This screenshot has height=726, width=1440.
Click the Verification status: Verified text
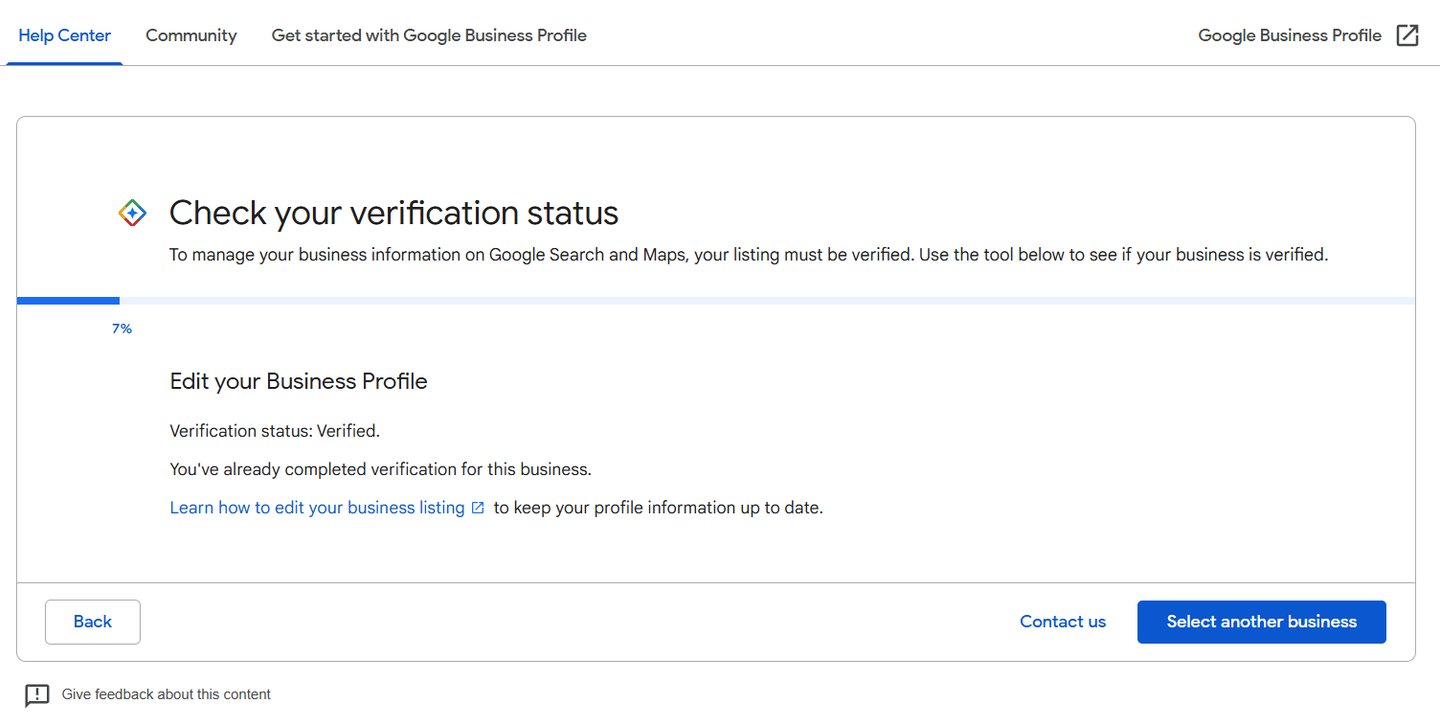[x=274, y=431]
